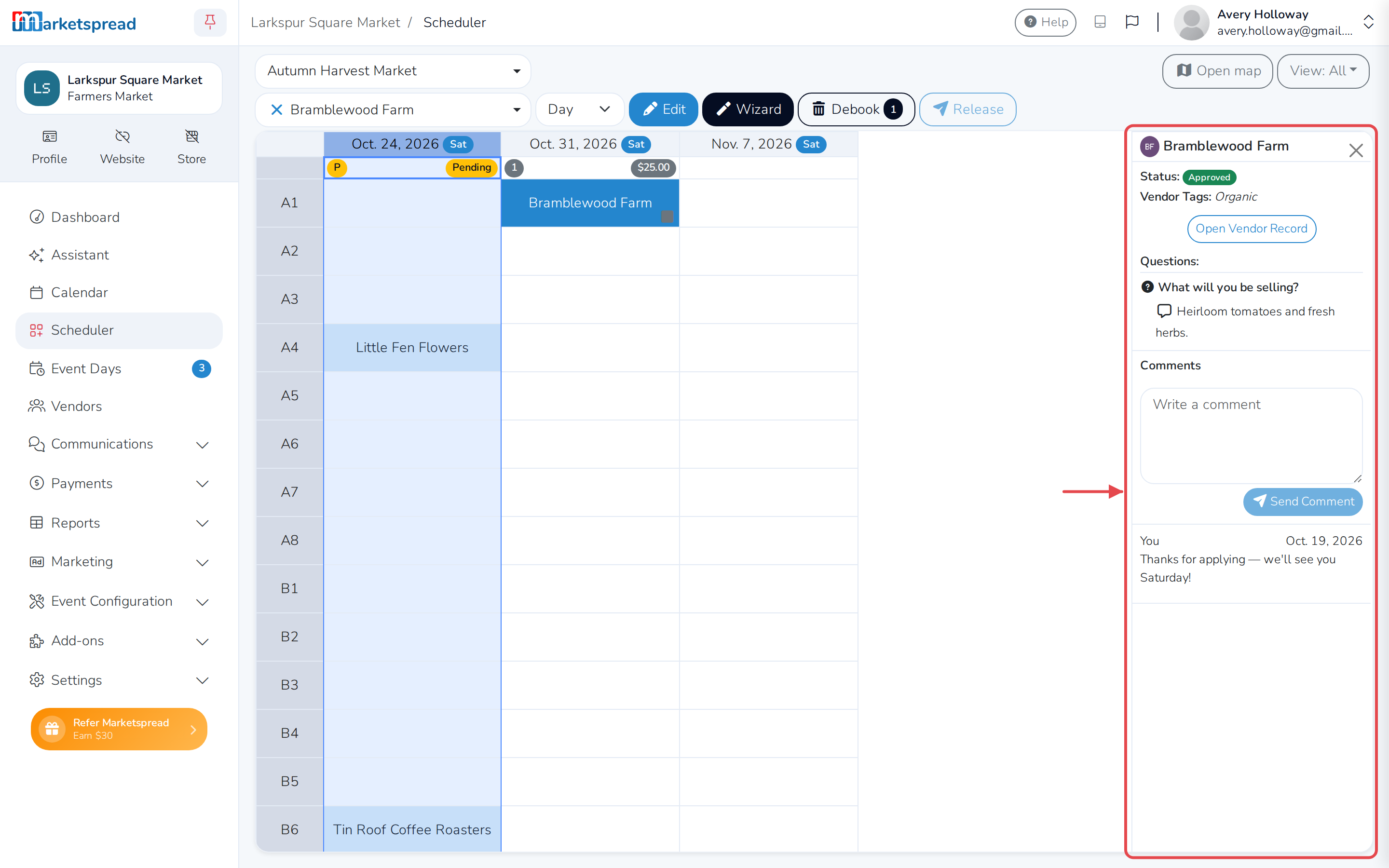Expand the Reports menu
Screen dimensions: 1389x868
tap(119, 523)
